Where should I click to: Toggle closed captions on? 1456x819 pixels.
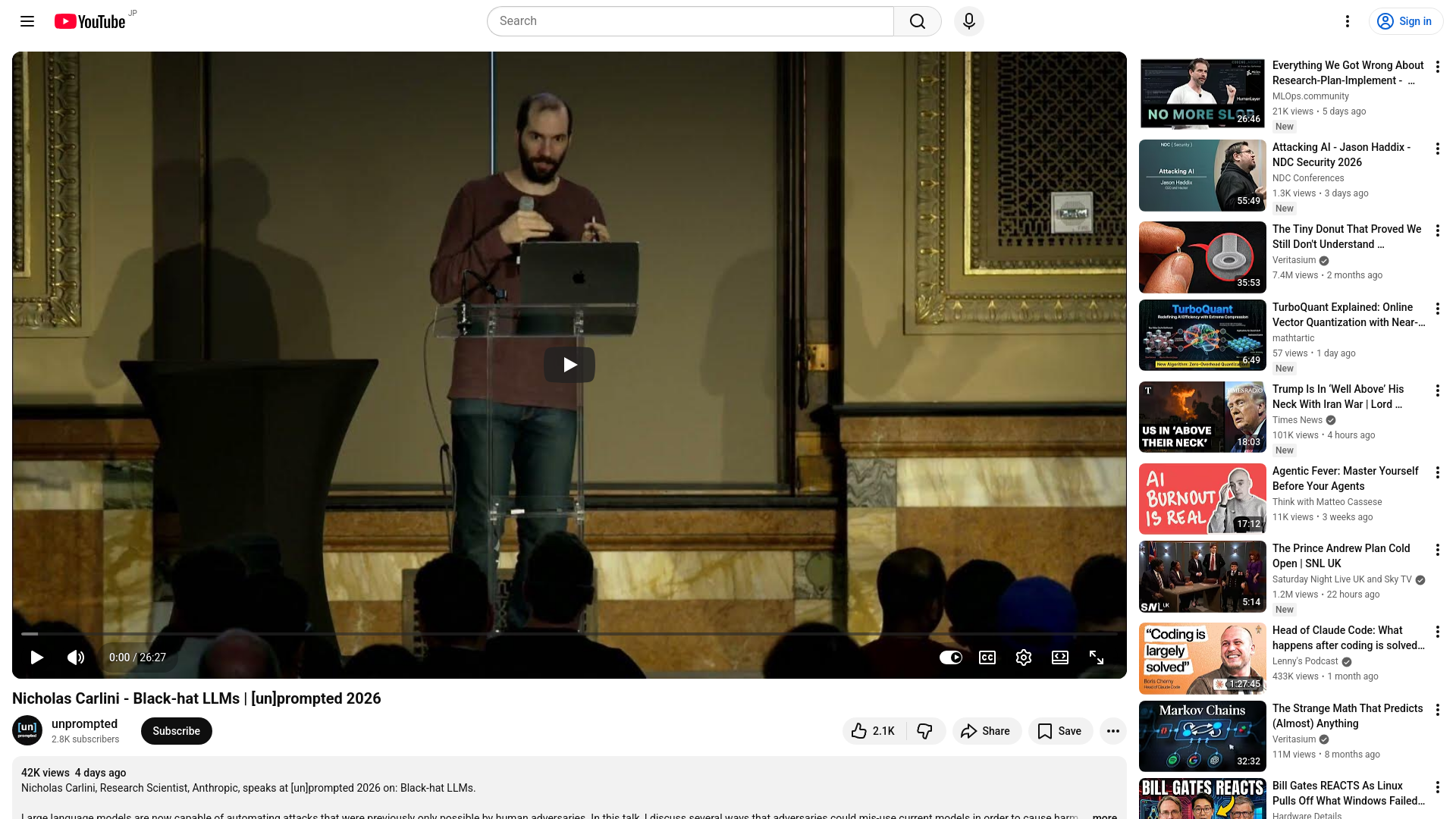pyautogui.click(x=987, y=657)
